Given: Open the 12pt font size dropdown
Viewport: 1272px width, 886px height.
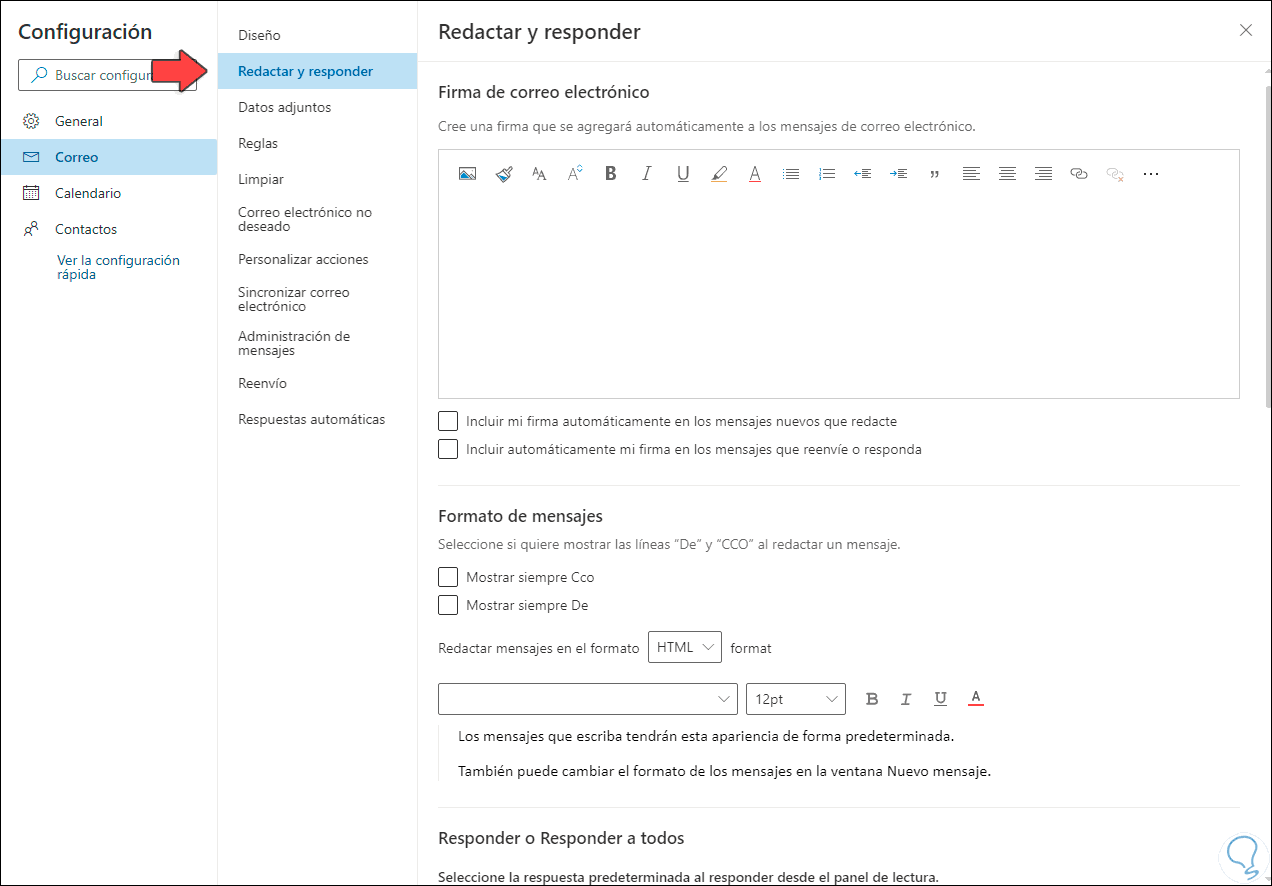Looking at the screenshot, I should point(796,699).
